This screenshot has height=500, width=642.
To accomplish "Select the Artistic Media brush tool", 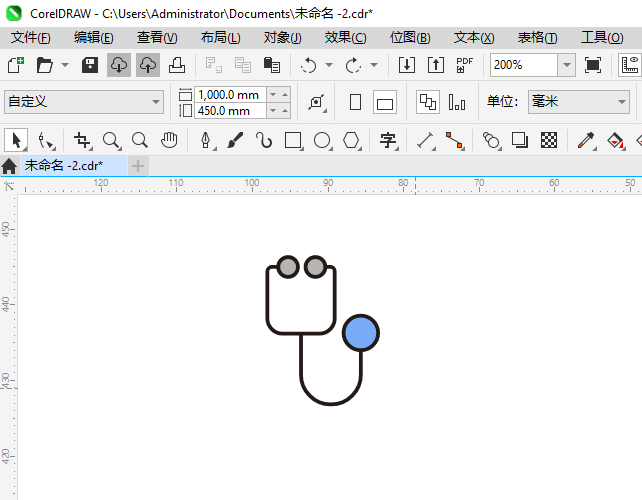I will pos(235,140).
